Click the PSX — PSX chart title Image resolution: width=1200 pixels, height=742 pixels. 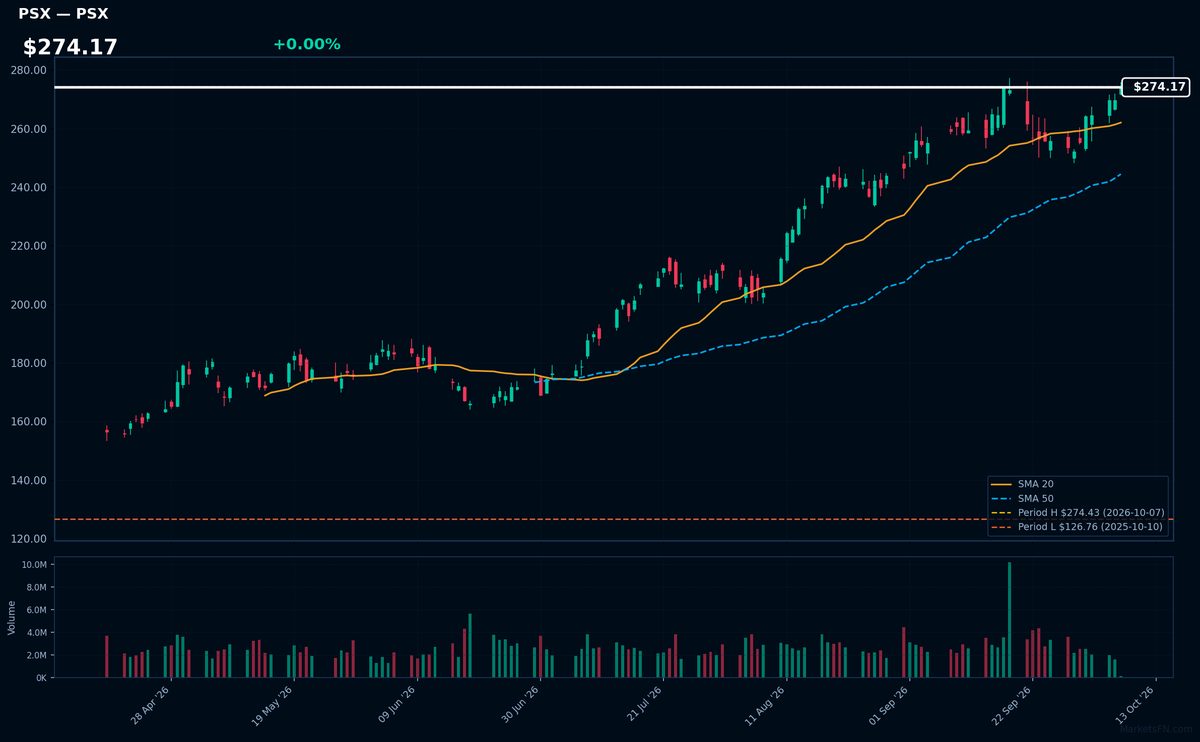63,14
